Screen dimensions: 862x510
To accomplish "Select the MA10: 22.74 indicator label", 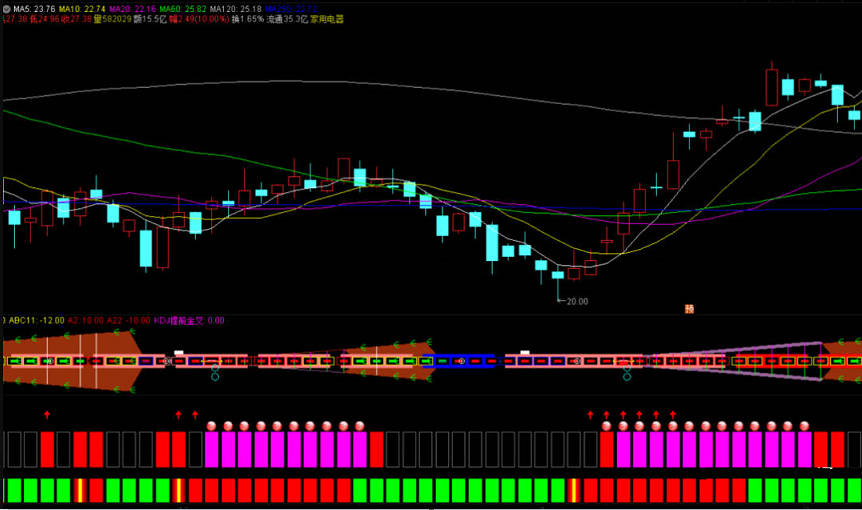I will point(81,9).
